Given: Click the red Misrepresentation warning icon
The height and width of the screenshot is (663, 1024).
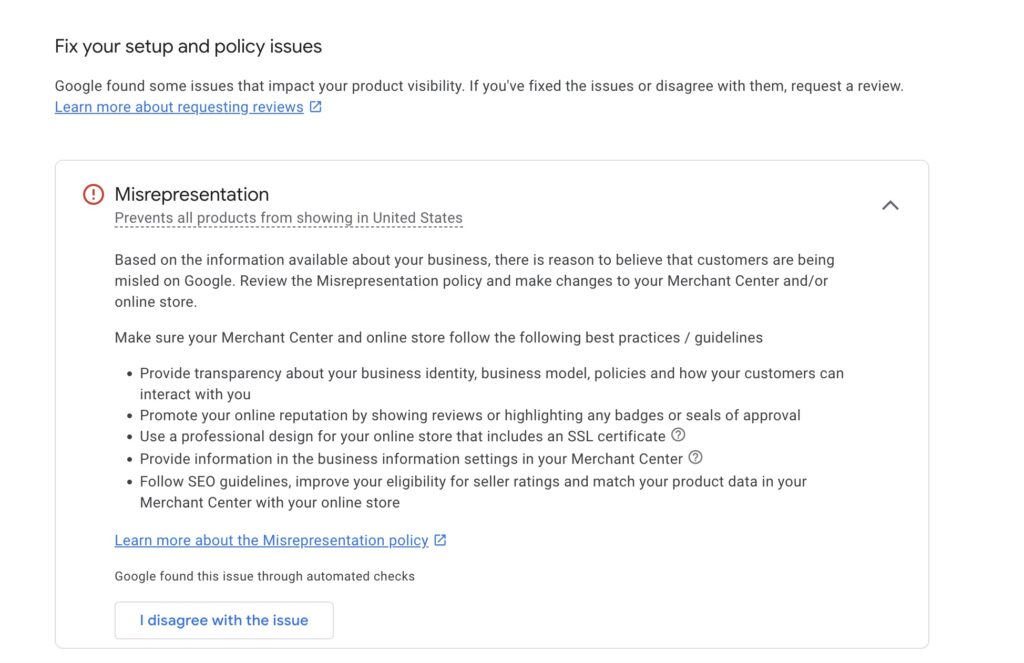Looking at the screenshot, I should pyautogui.click(x=93, y=195).
